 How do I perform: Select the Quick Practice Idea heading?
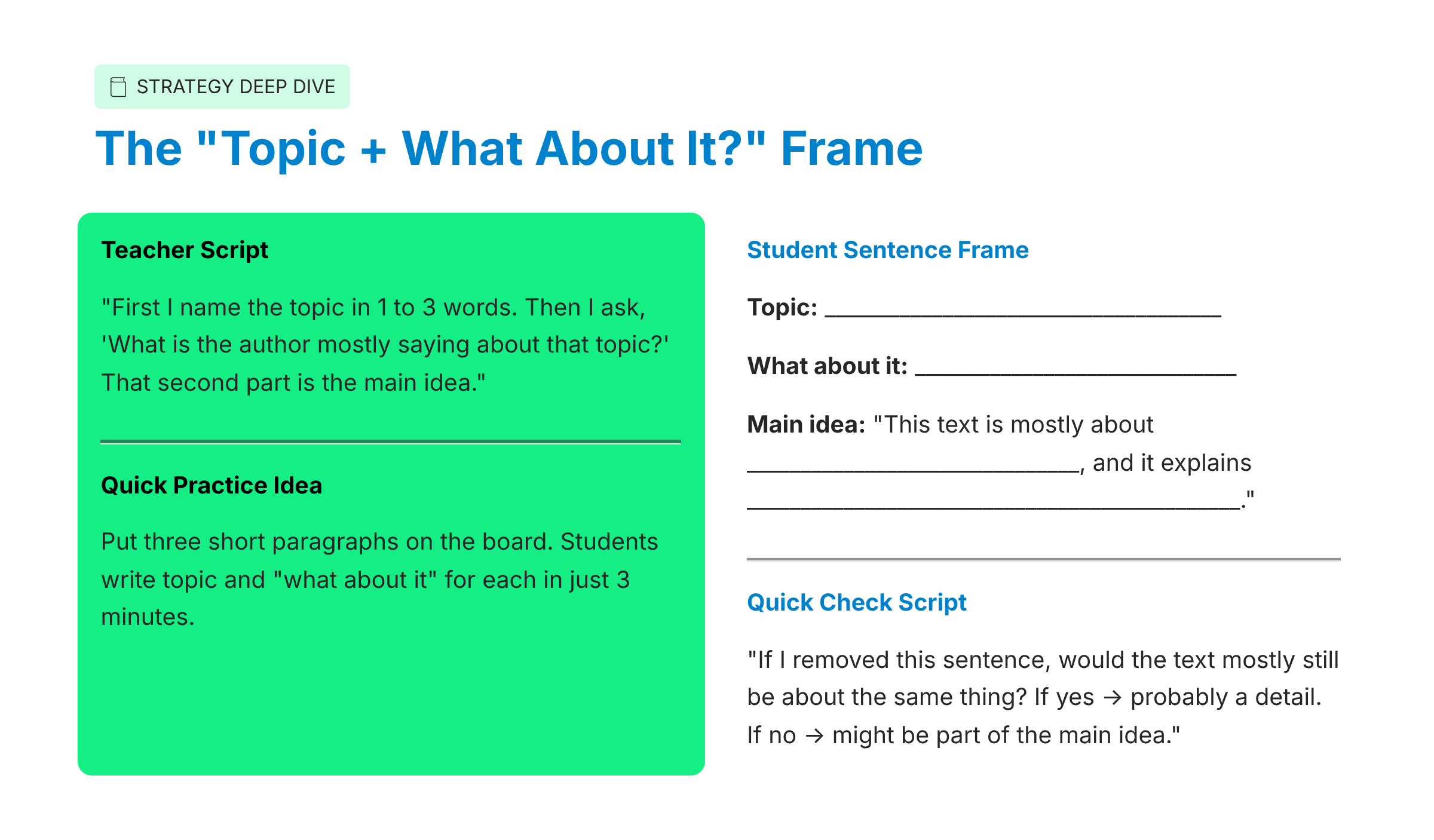(212, 485)
